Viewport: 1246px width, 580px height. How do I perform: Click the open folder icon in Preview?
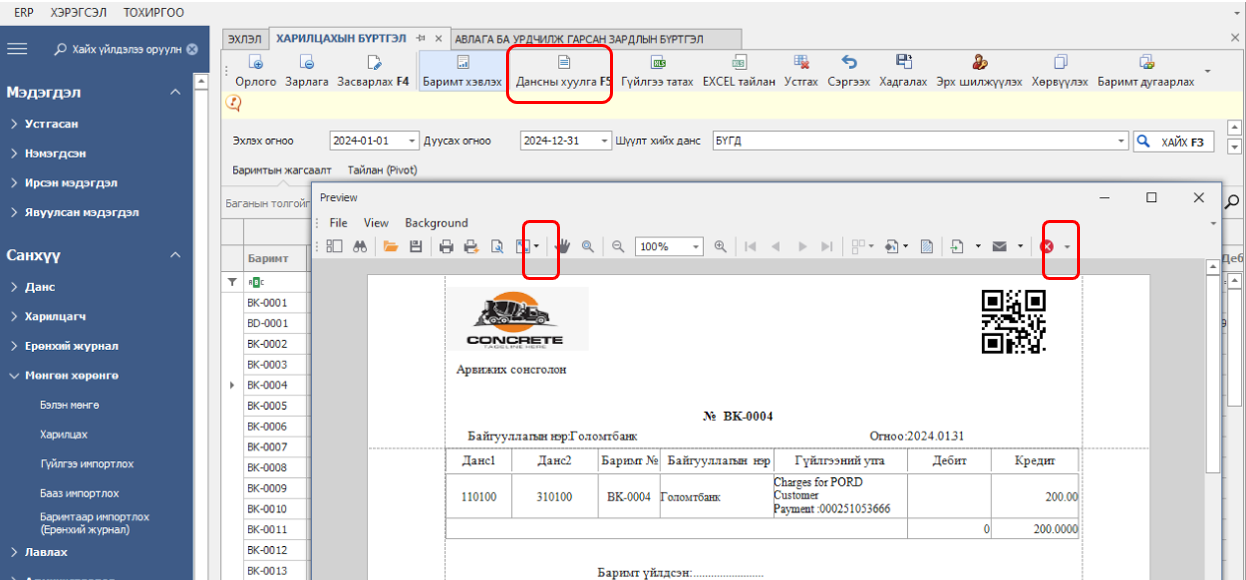(390, 246)
